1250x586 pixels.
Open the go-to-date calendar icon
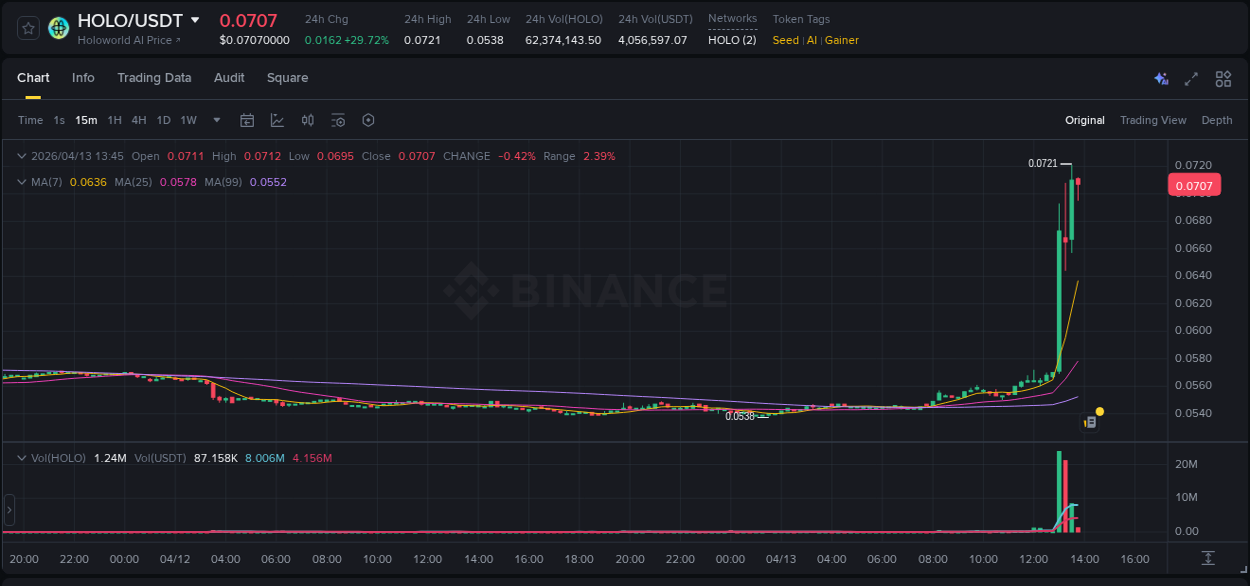click(247, 120)
